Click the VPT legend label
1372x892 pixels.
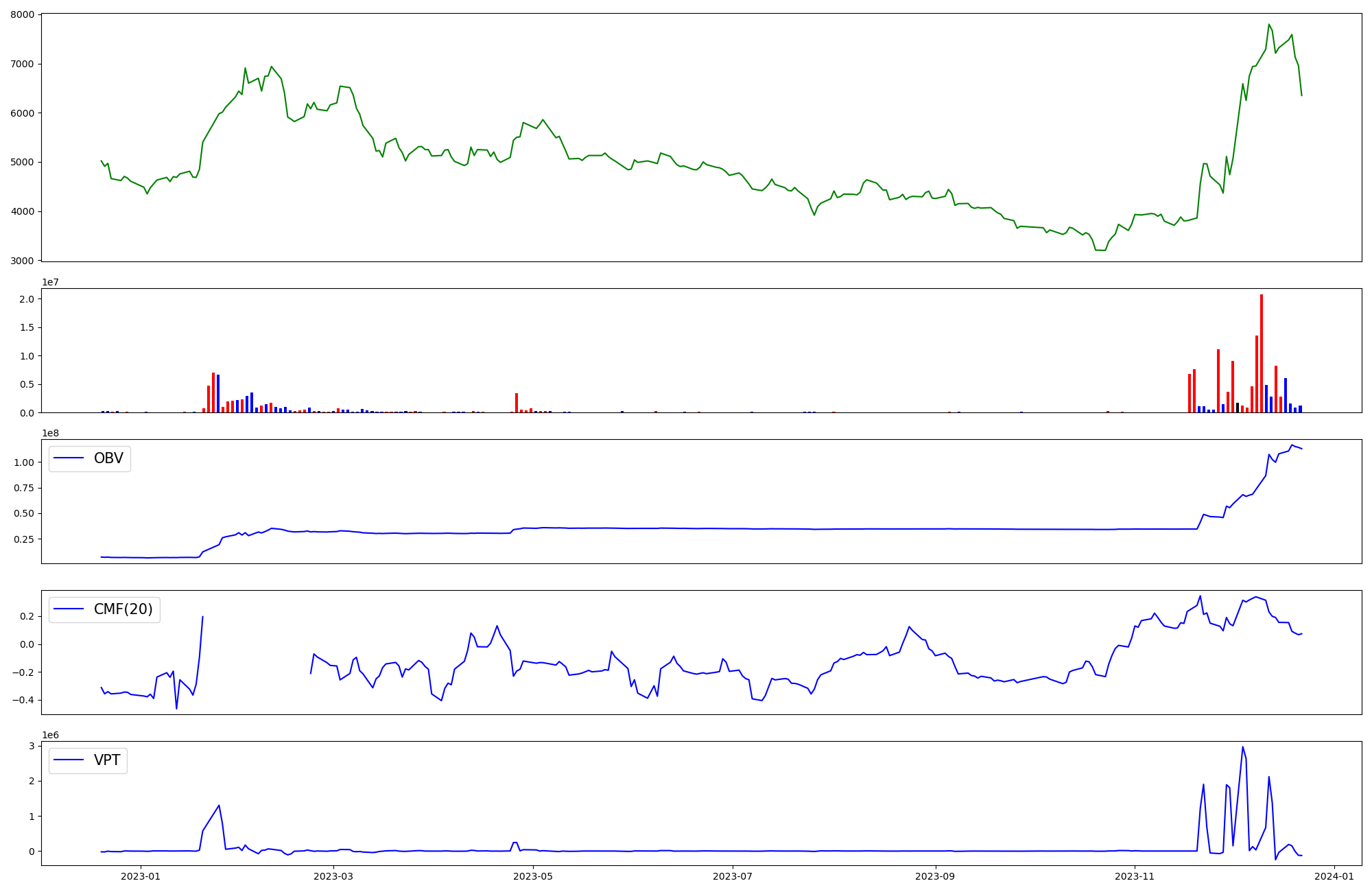(107, 760)
